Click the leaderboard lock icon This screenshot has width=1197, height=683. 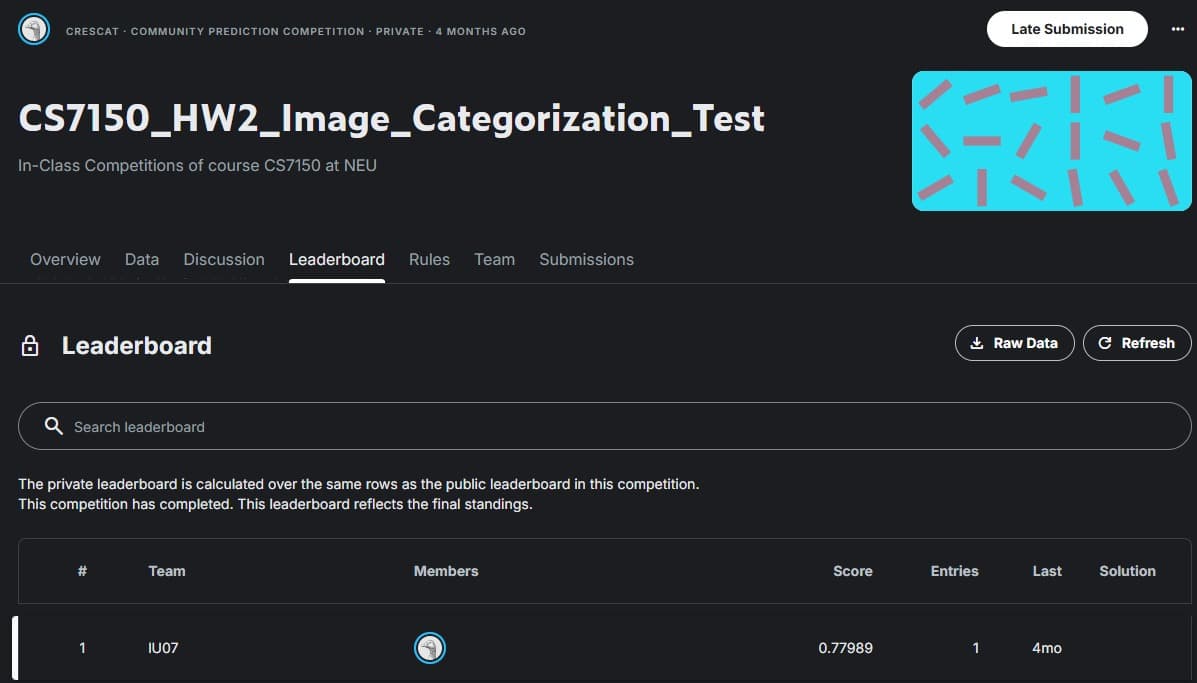point(30,346)
